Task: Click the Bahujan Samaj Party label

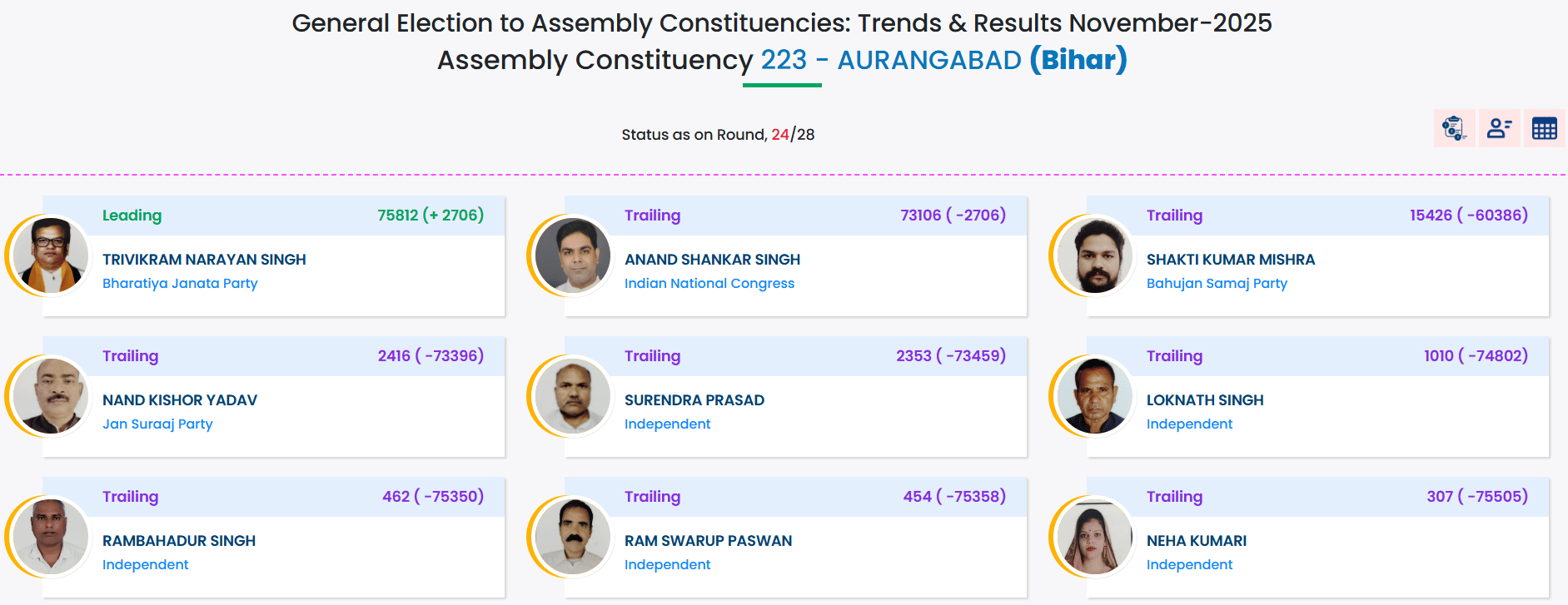Action: 1217,284
